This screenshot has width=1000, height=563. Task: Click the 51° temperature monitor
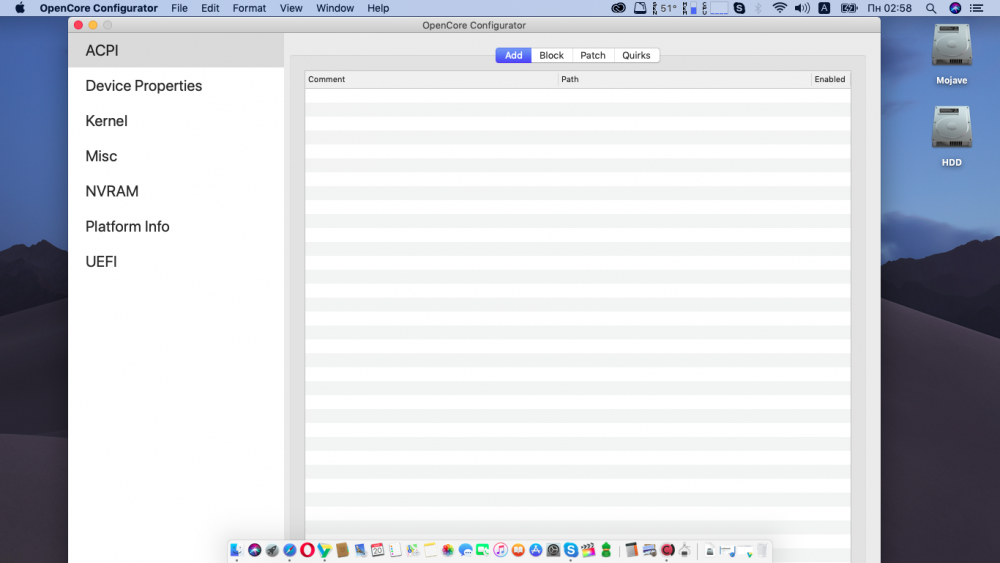[664, 8]
